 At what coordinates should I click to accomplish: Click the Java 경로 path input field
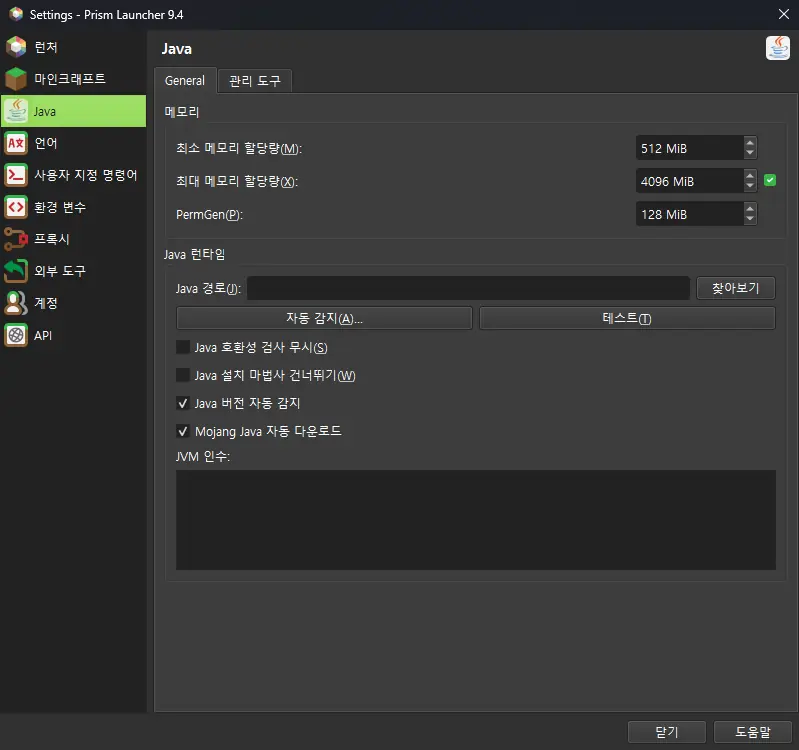pyautogui.click(x=468, y=288)
